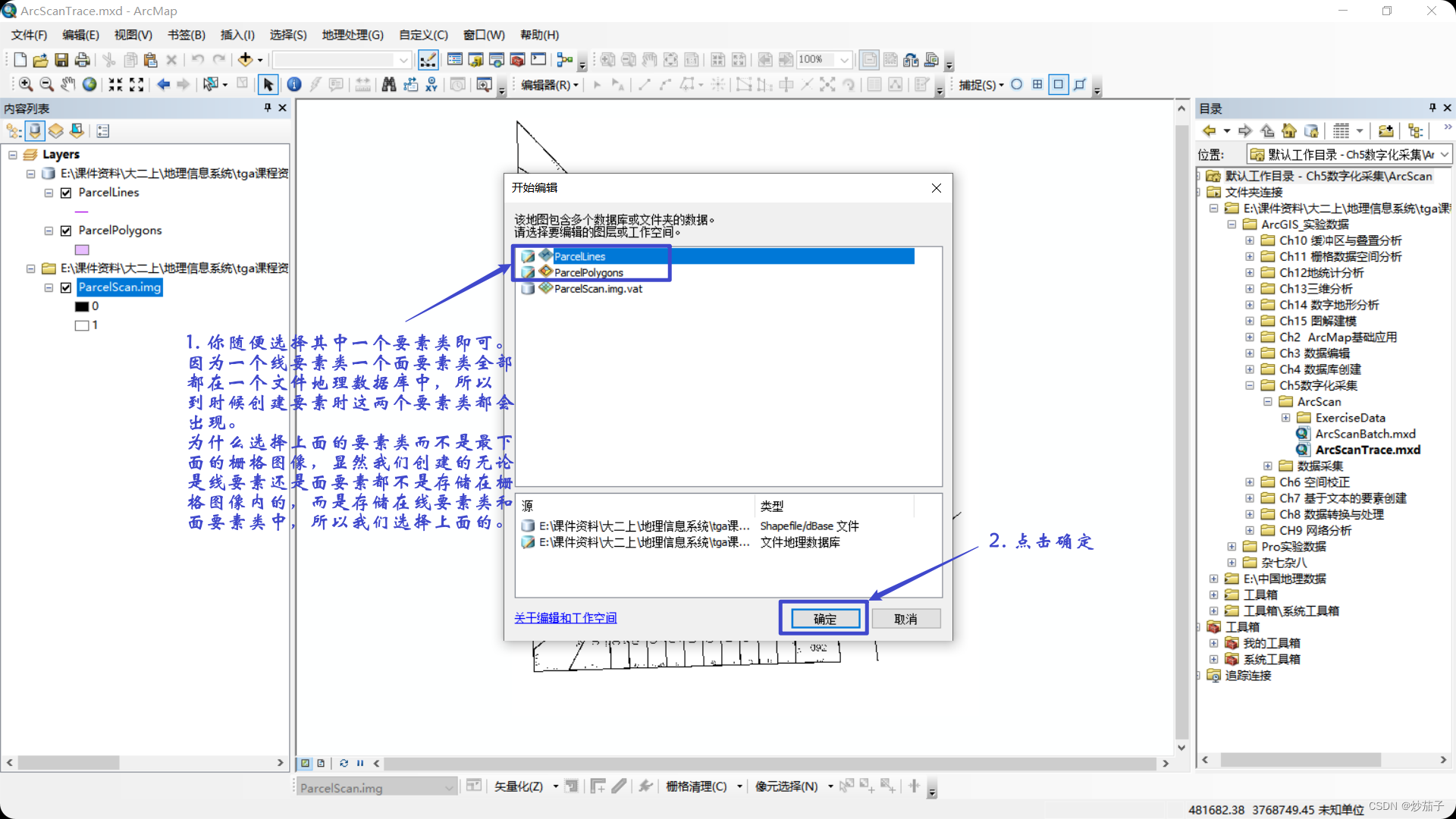Select ParcelScan.img.vat in dialog list

[598, 288]
